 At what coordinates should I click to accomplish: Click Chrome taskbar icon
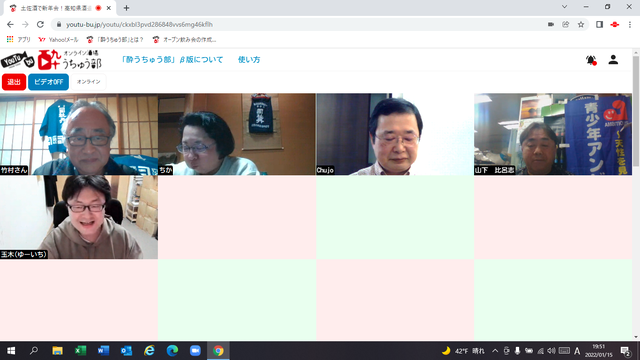(218, 351)
